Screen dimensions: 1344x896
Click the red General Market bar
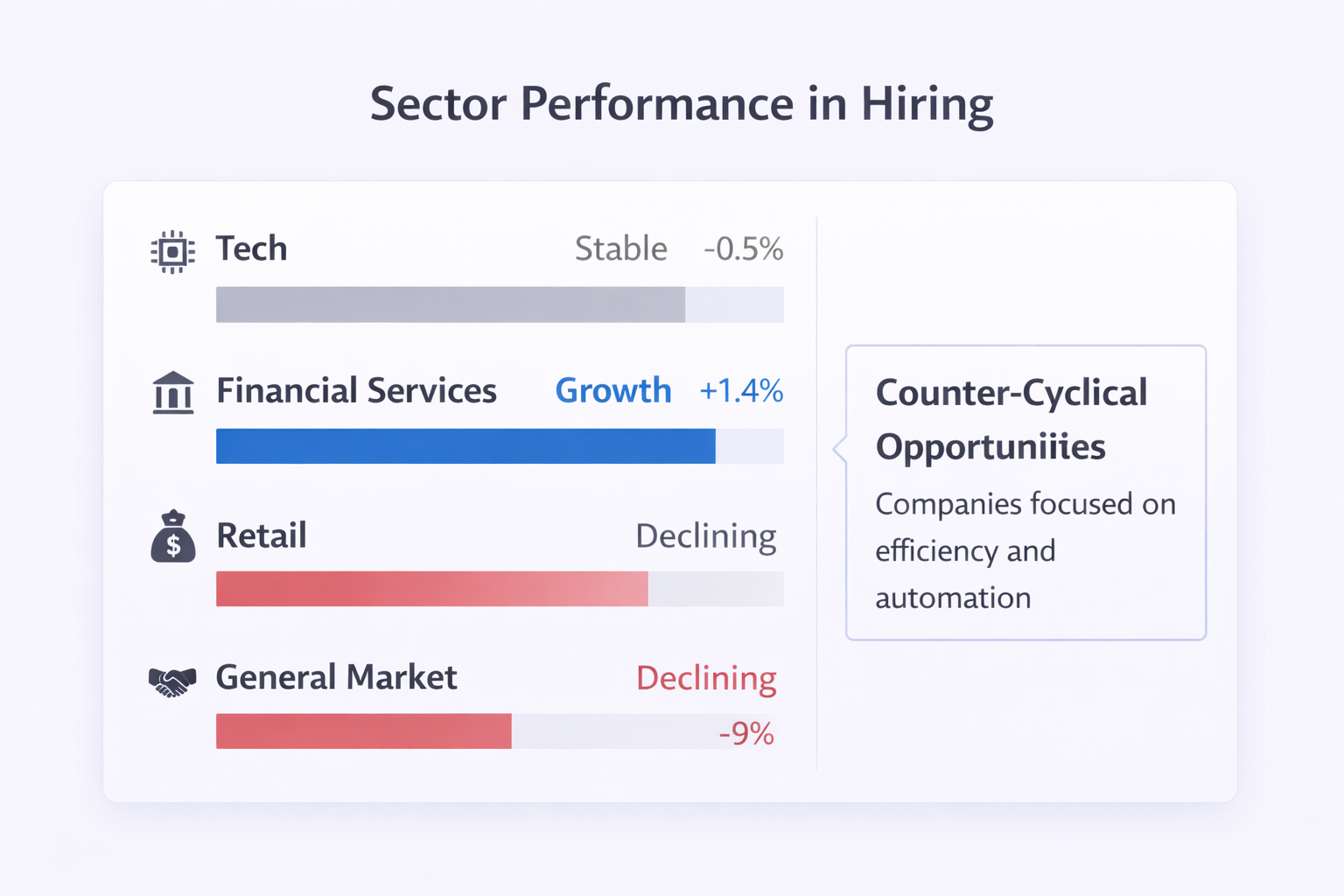[363, 731]
